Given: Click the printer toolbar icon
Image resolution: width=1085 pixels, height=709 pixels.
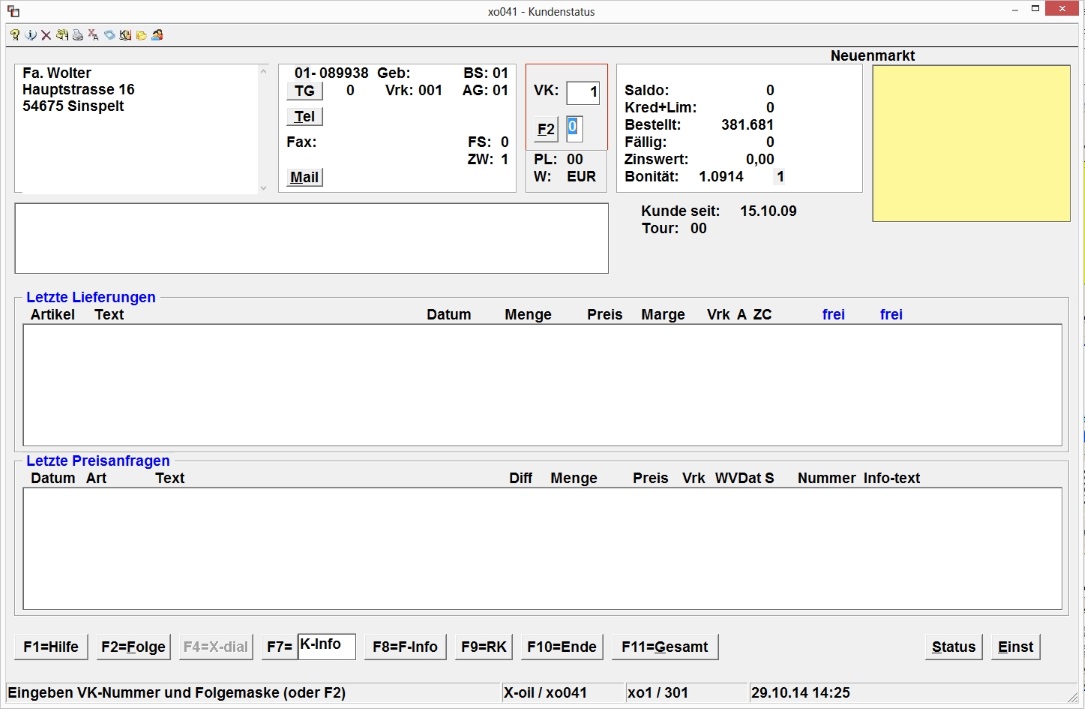Looking at the screenshot, I should (x=78, y=35).
